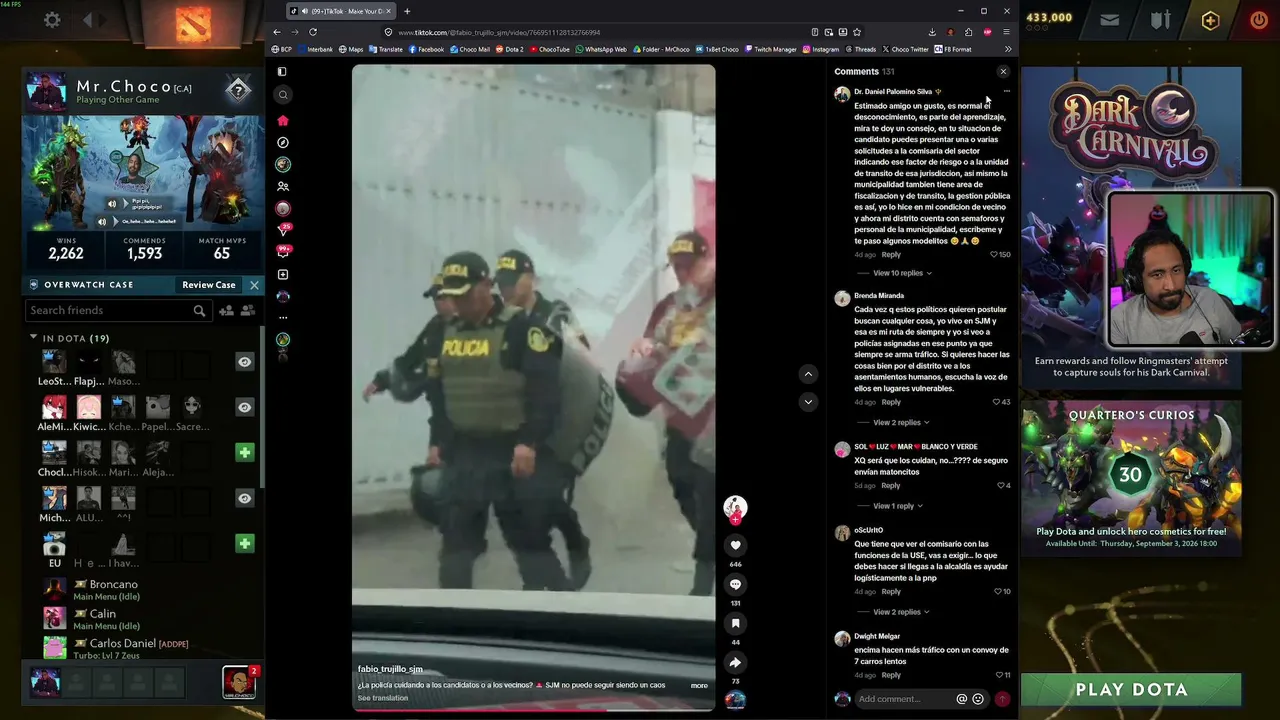1280x720 pixels.
Task: Share the TikTok video with arrow icon
Action: (x=735, y=662)
